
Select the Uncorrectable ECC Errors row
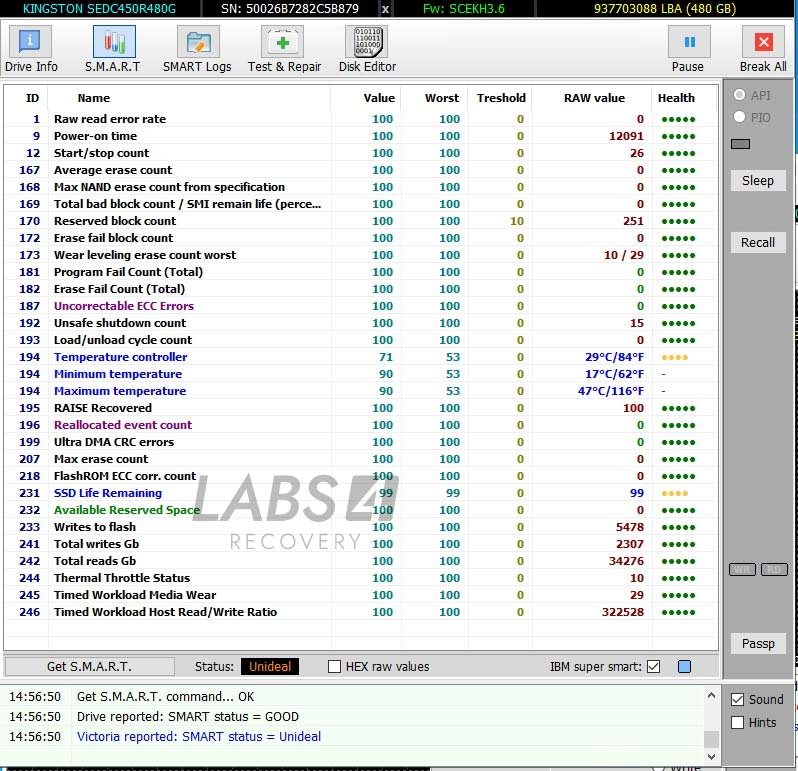tap(361, 306)
